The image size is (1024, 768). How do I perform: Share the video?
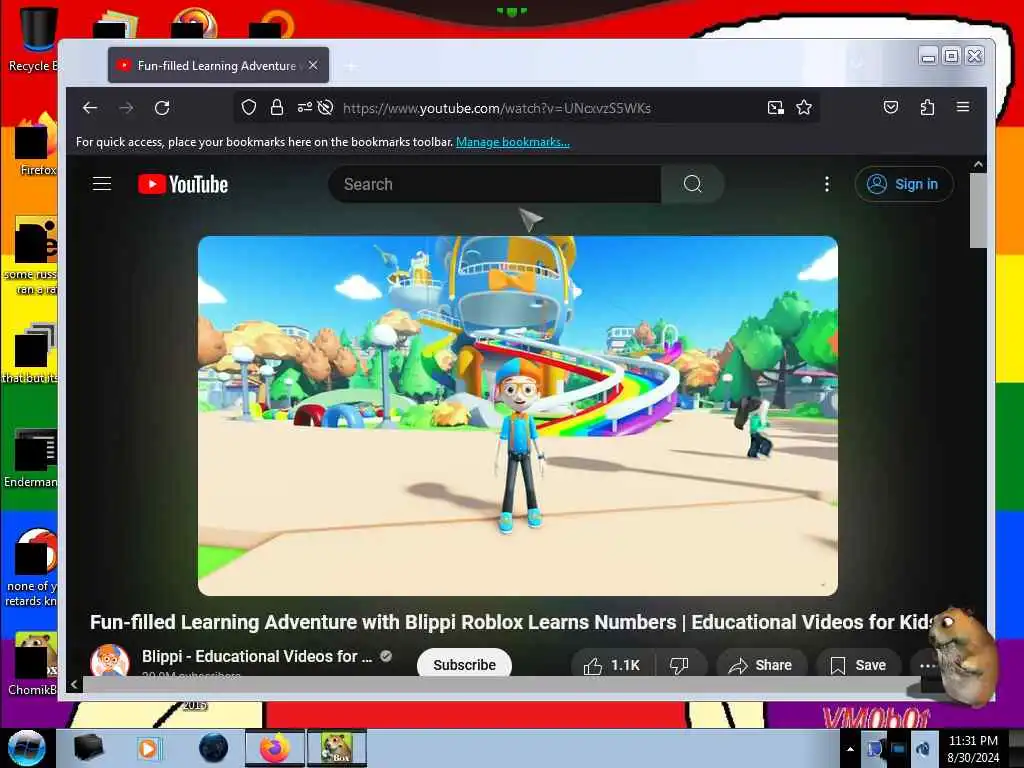click(x=761, y=665)
